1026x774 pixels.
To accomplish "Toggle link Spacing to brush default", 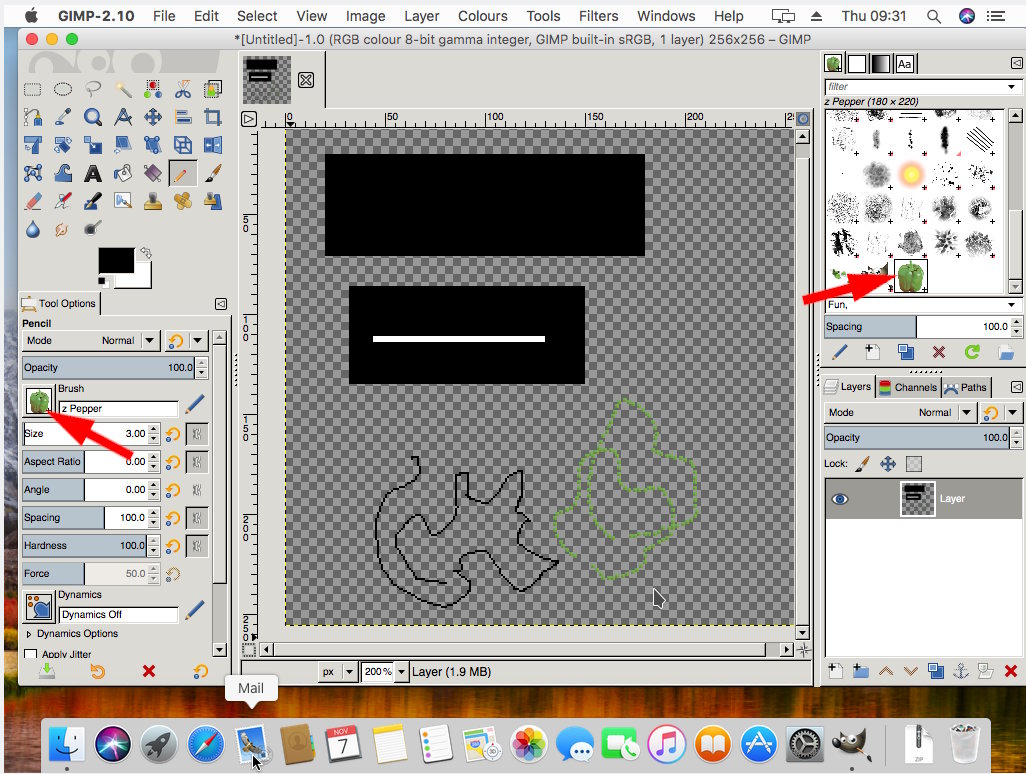I will pyautogui.click(x=197, y=518).
